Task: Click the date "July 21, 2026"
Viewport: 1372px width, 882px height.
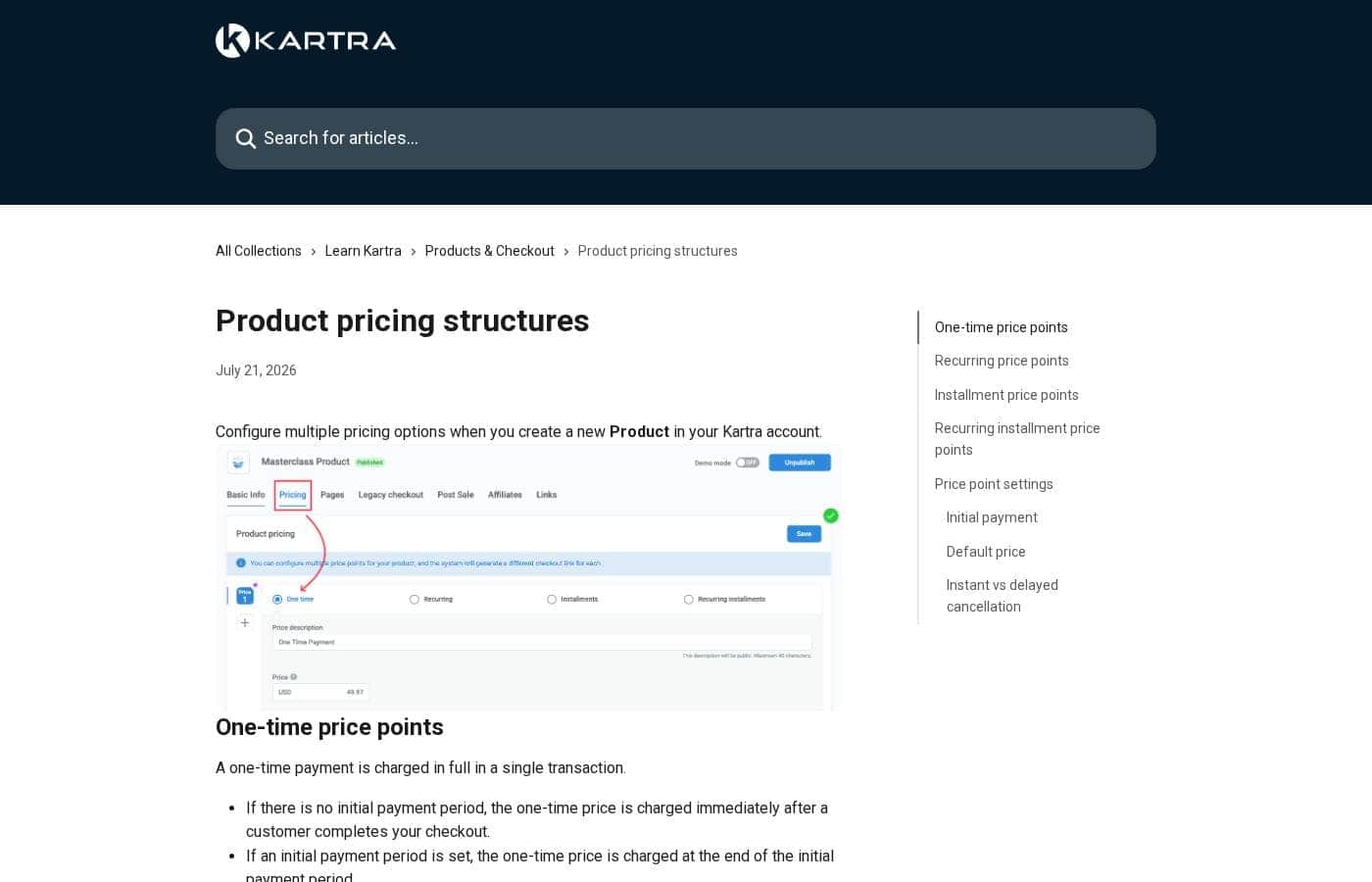Action: [x=256, y=370]
